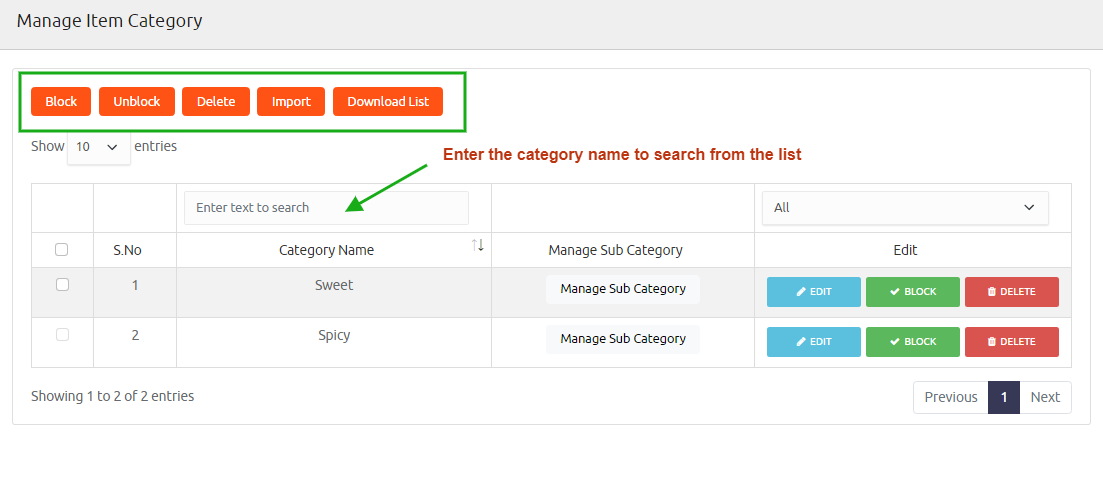Click the trash DELETE button for Spicy
This screenshot has width=1103, height=478.
tap(1012, 342)
